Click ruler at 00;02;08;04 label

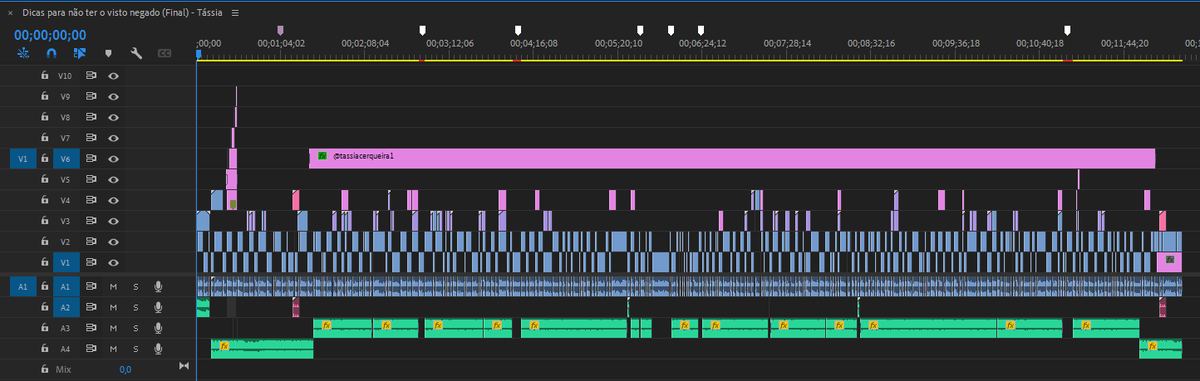pos(366,44)
